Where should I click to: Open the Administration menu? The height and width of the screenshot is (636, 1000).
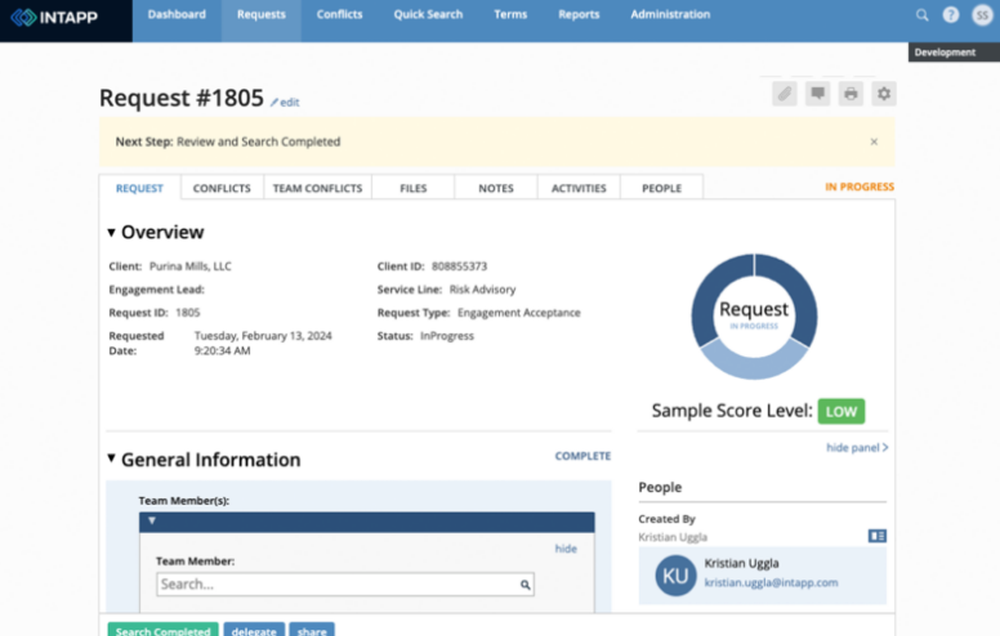670,14
